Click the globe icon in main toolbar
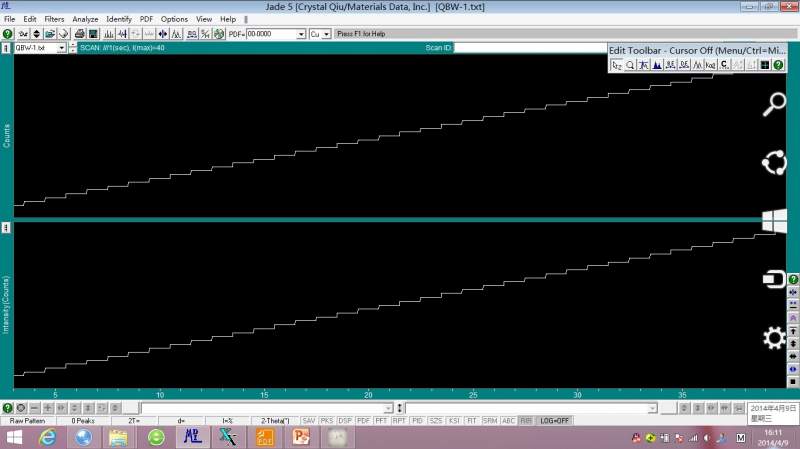This screenshot has height=449, width=800. 219,34
